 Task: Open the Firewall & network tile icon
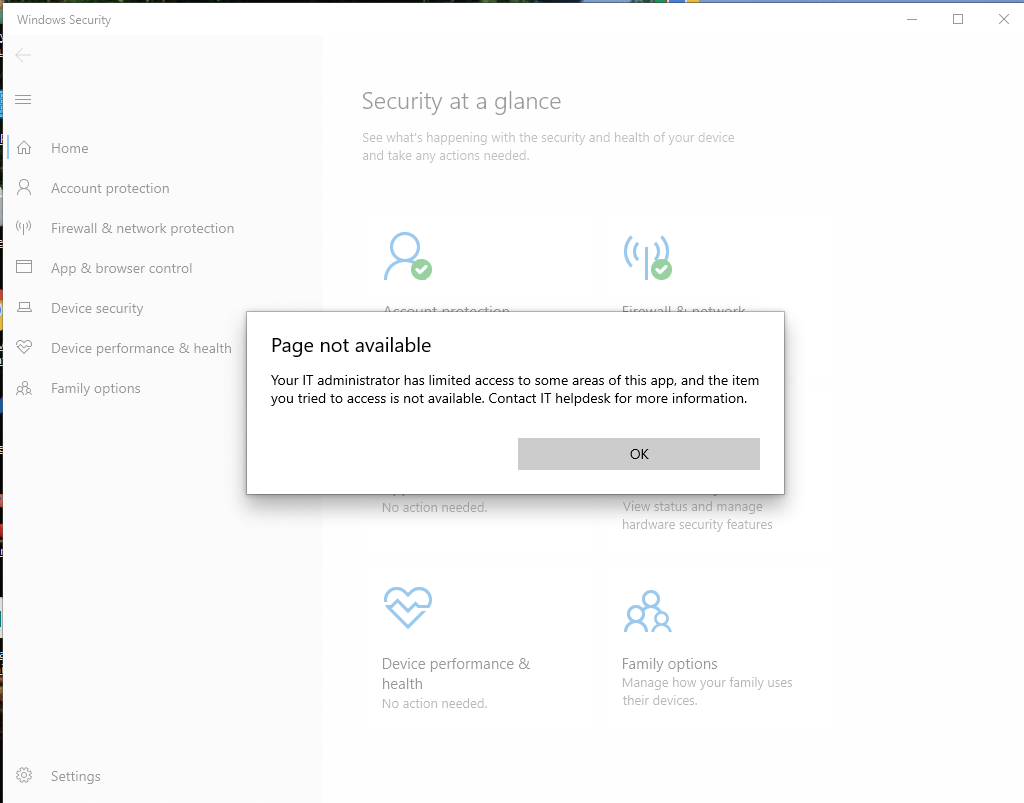pyautogui.click(x=647, y=256)
